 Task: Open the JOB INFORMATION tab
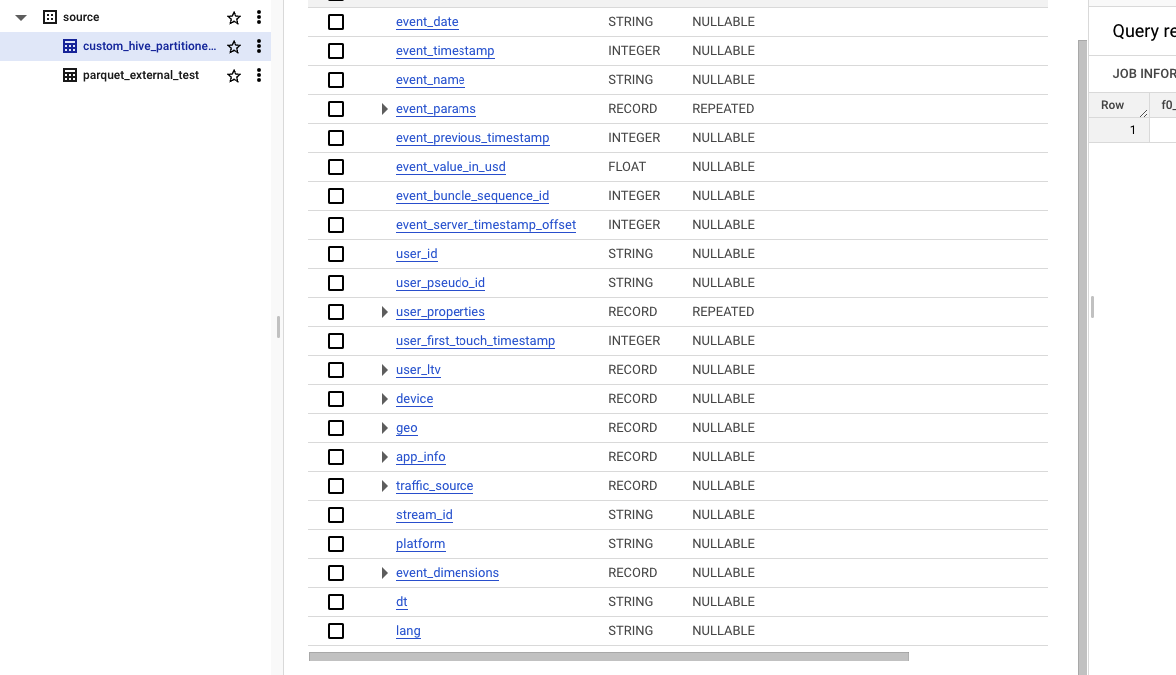[1144, 73]
